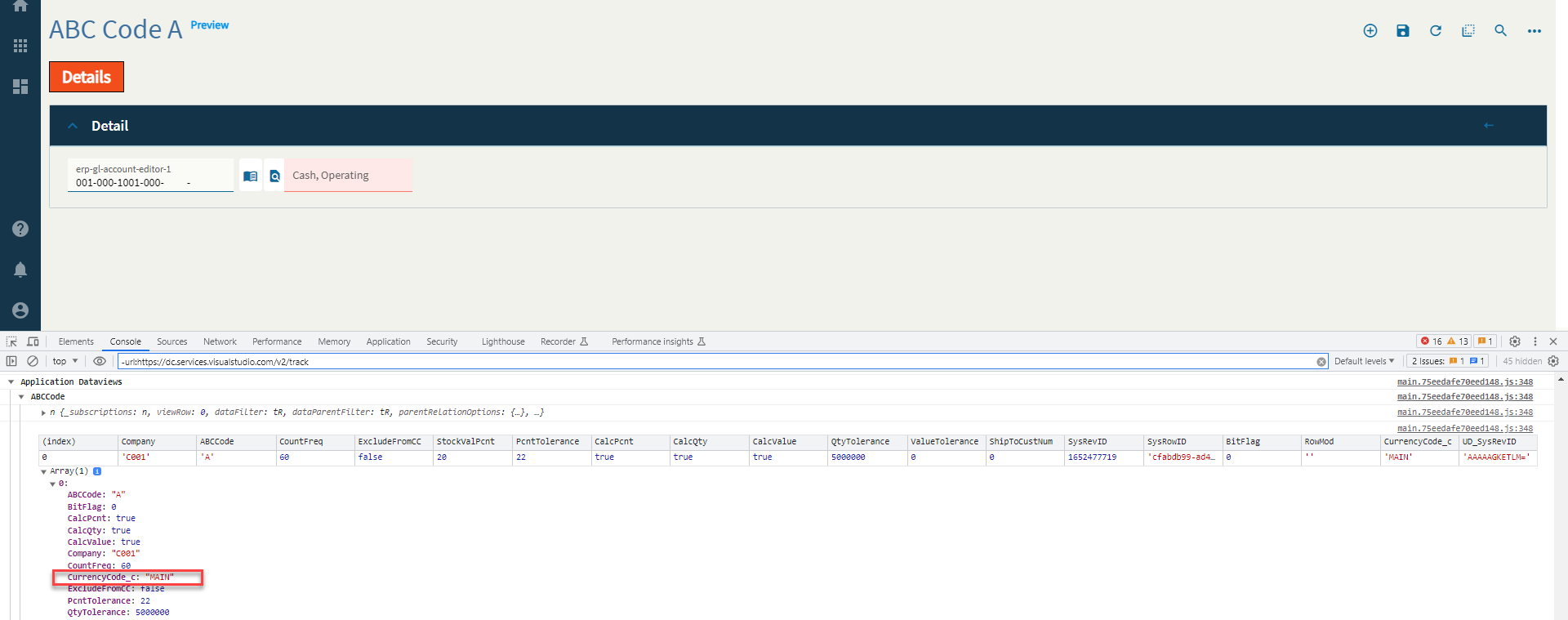Click the Array(1) info badge icon

pyautogui.click(x=97, y=471)
